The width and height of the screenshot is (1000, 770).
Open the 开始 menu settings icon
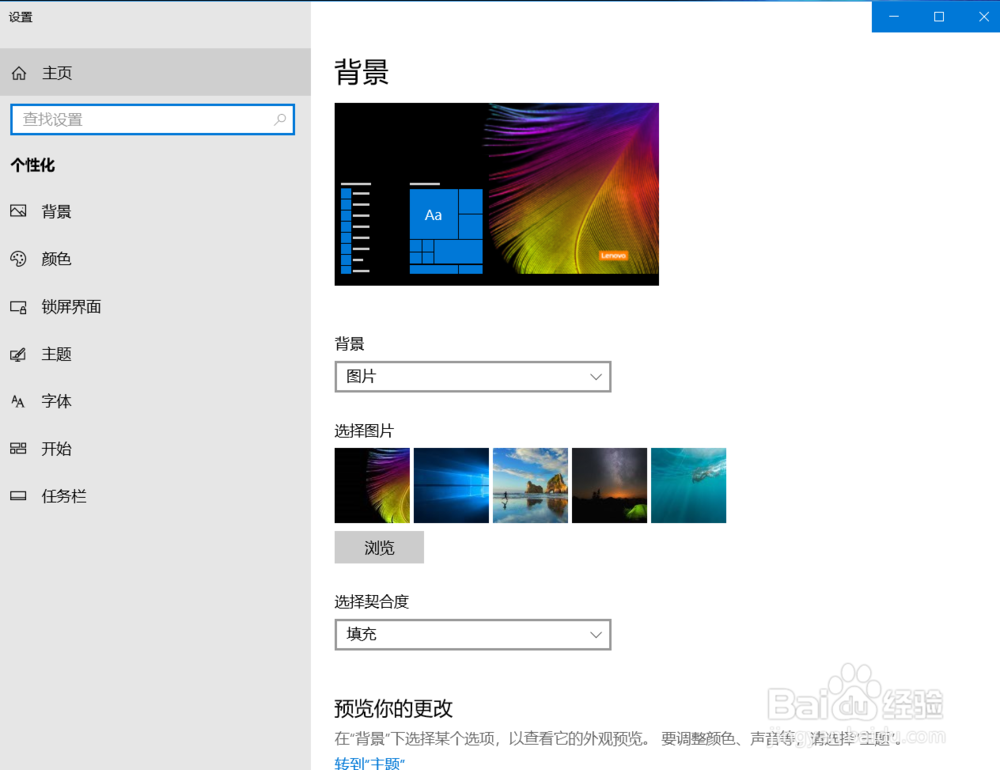click(x=20, y=449)
